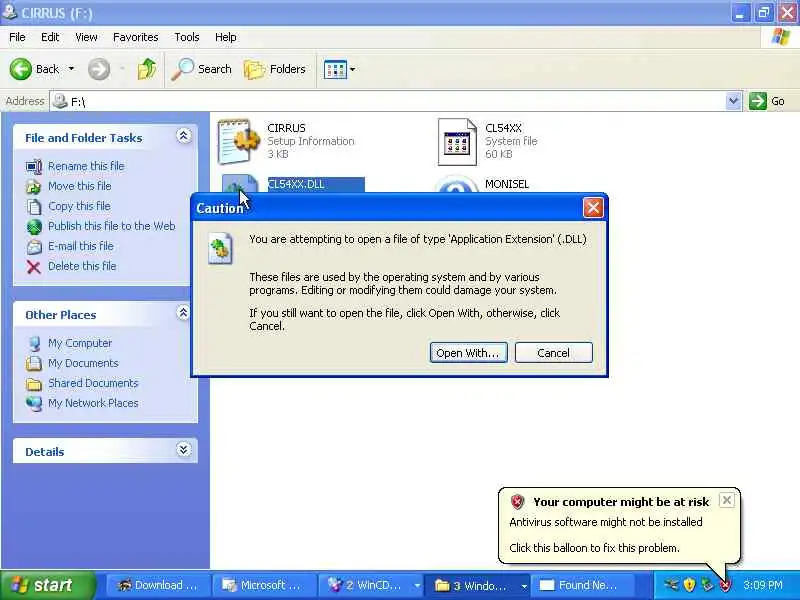800x600 pixels.
Task: Click Copy this file link
Action: [79, 206]
